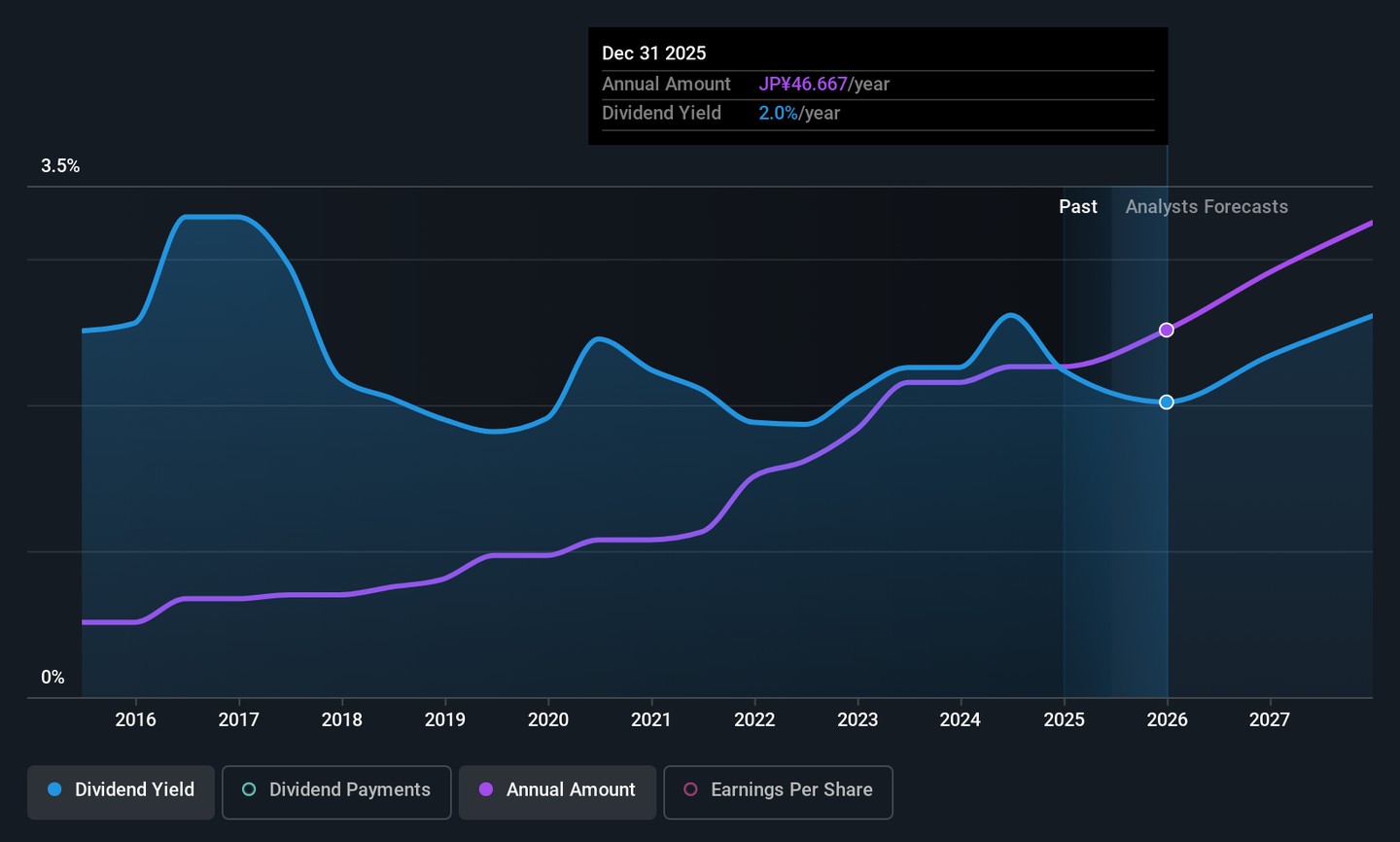Click the blue dot in Dividend Yield legend
This screenshot has width=1400, height=842.
tap(55, 789)
